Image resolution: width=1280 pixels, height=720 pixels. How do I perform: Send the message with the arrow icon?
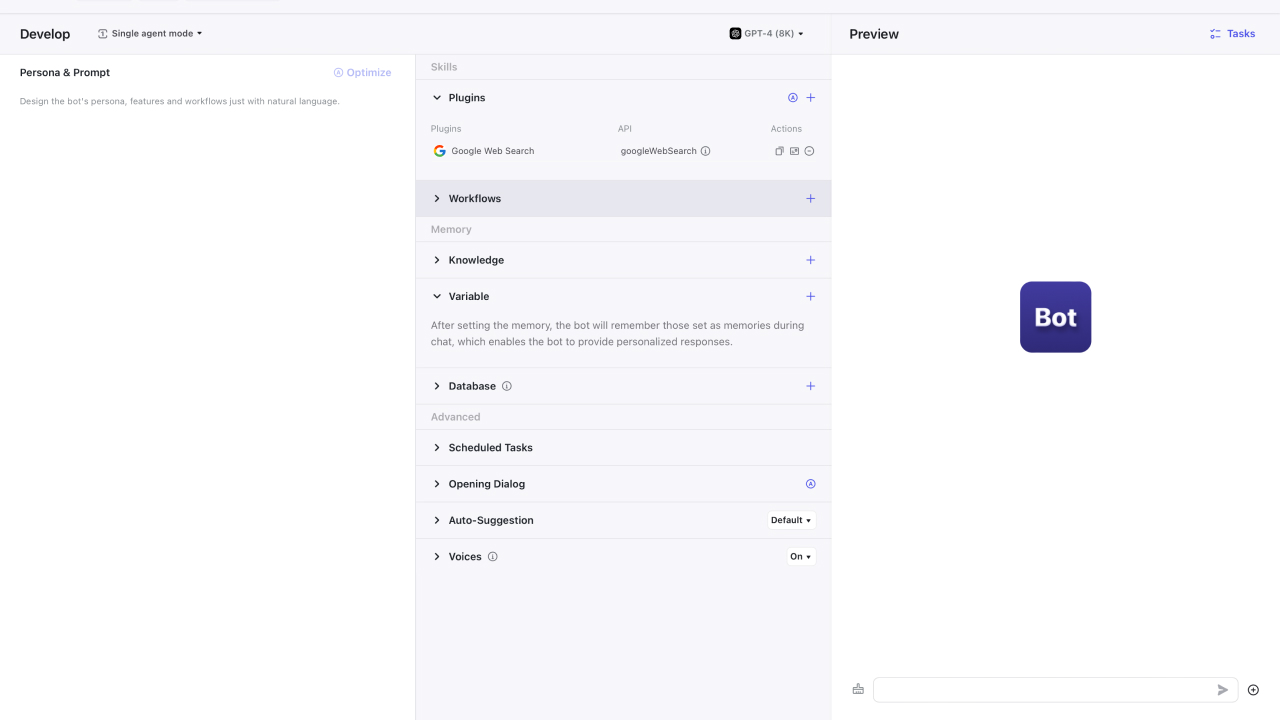coord(1223,690)
